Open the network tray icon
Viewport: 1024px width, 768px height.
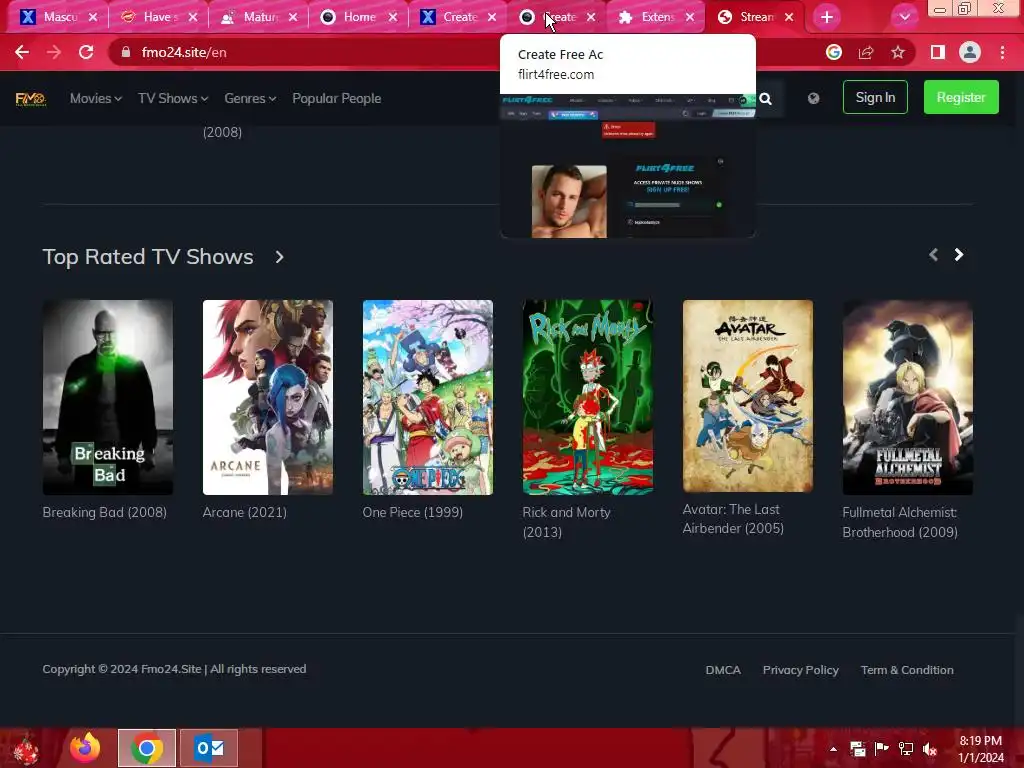(x=906, y=749)
